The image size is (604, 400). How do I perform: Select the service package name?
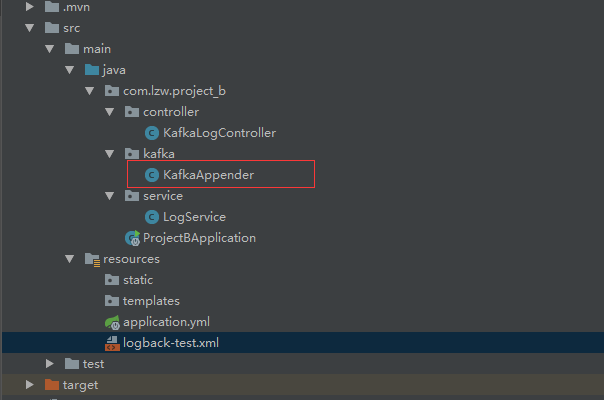(x=163, y=196)
